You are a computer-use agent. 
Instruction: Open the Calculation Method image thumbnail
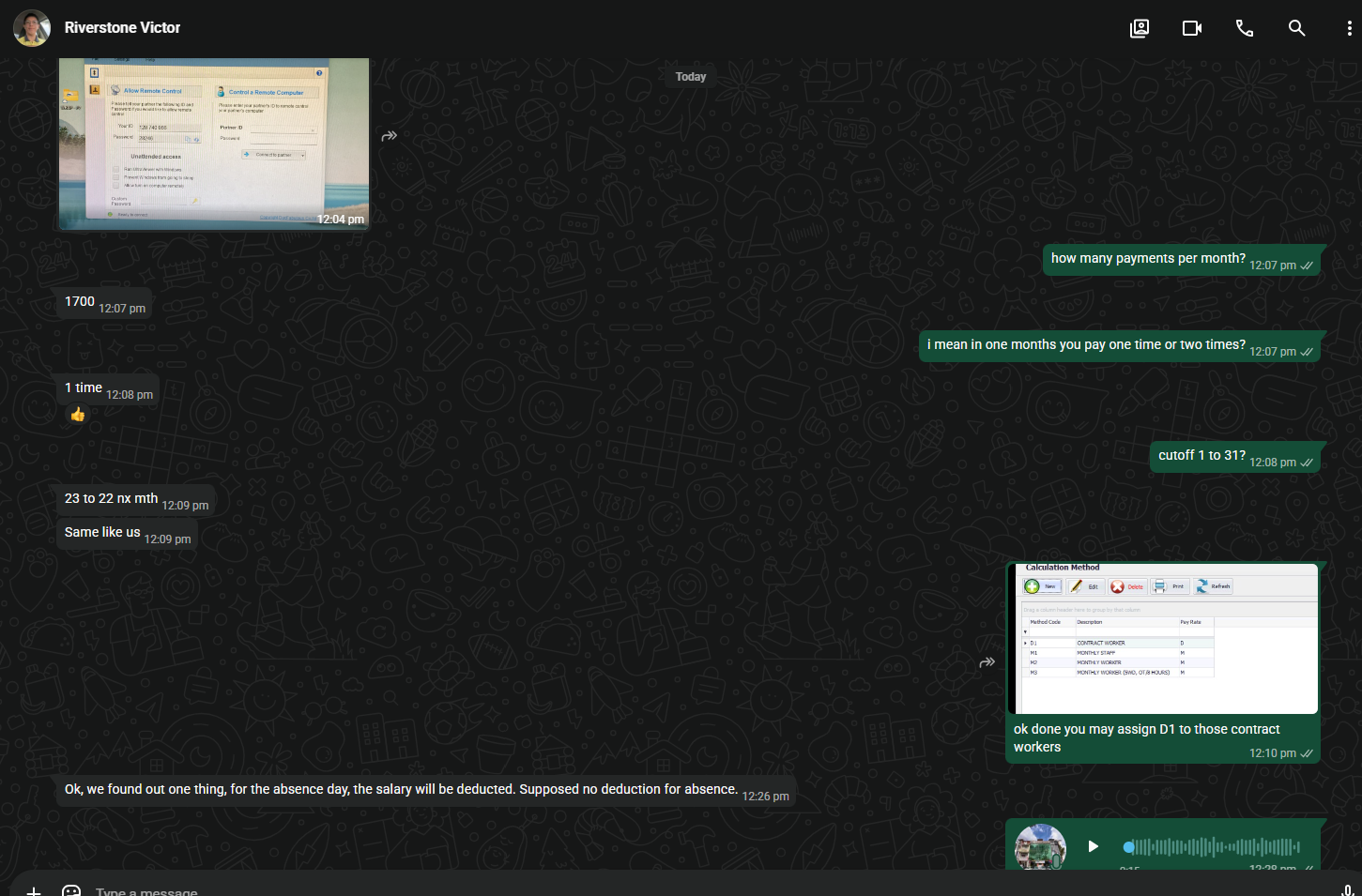tap(1163, 639)
